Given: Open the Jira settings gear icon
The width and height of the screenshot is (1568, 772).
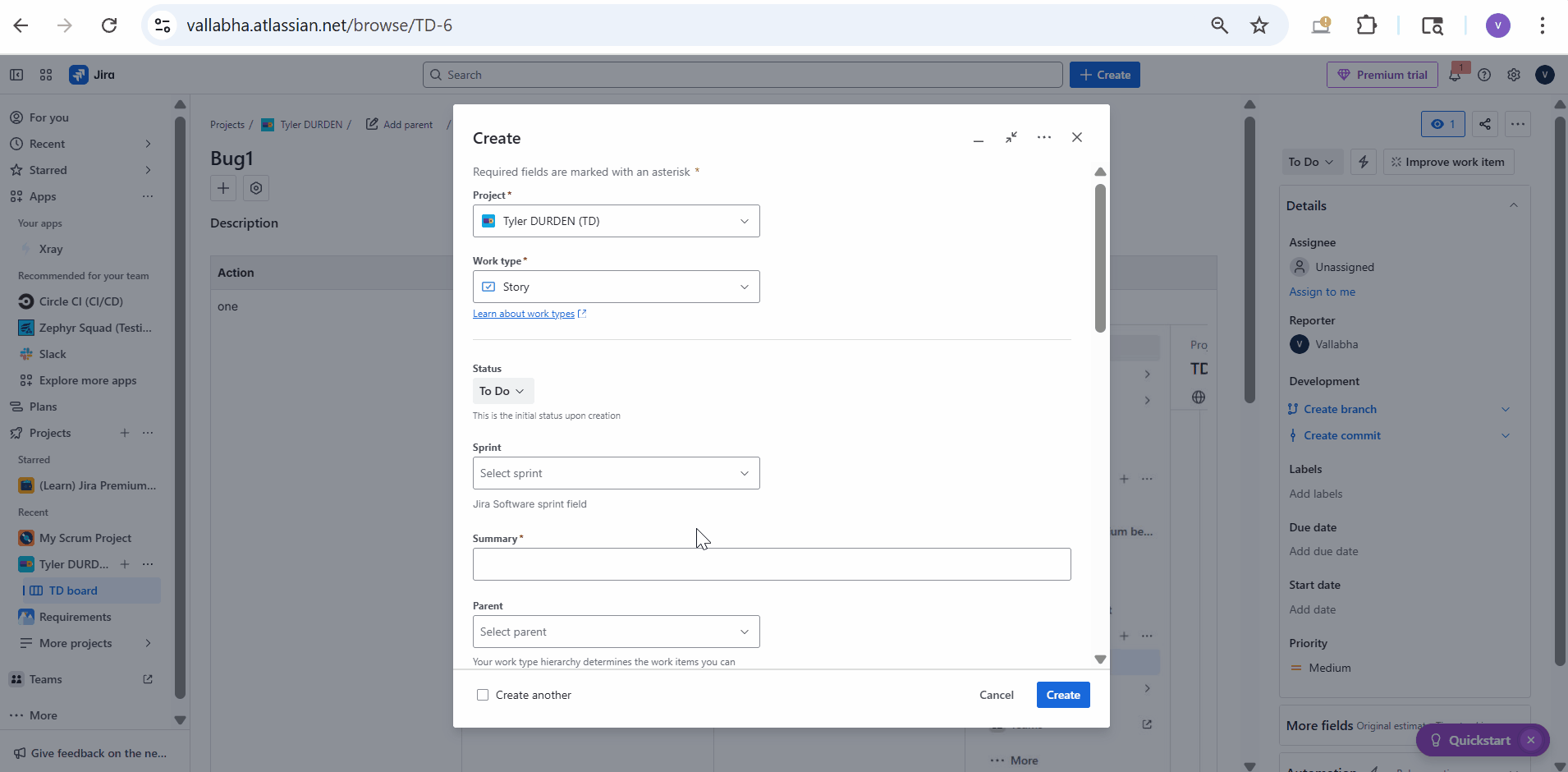Looking at the screenshot, I should pyautogui.click(x=1514, y=75).
